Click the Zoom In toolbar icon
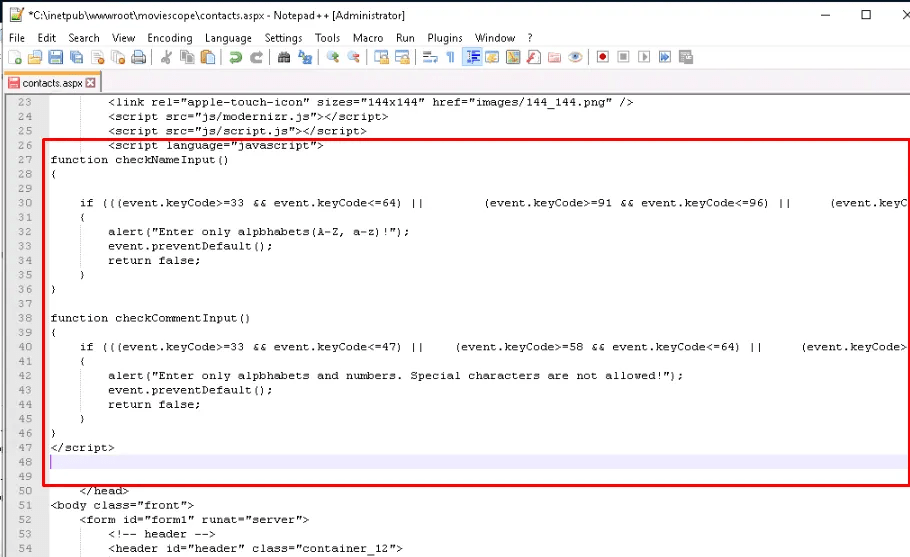Viewport: 910px width, 557px height. point(333,58)
